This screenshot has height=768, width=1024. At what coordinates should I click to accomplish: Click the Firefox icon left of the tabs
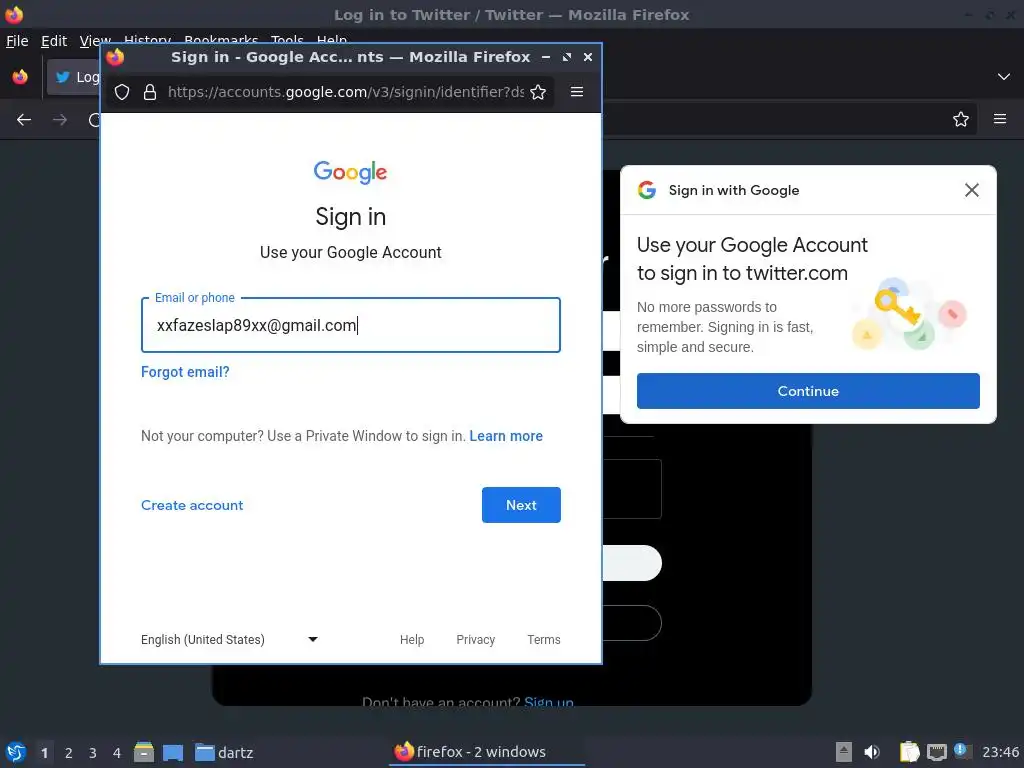click(20, 77)
